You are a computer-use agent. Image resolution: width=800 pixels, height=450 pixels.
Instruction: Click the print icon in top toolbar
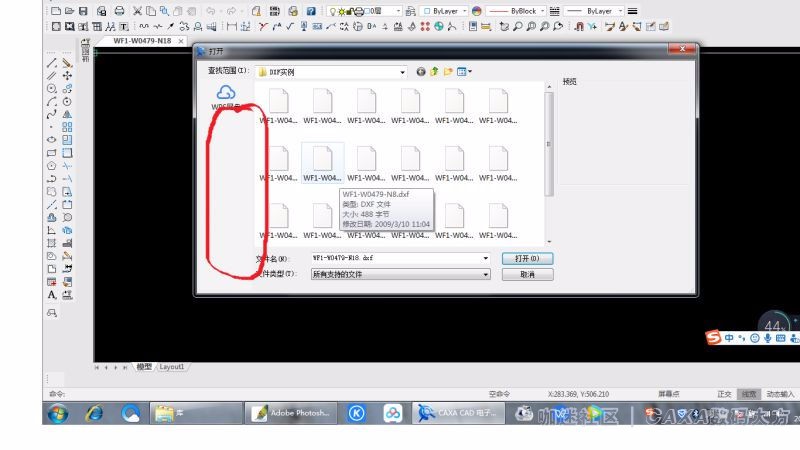[119, 10]
